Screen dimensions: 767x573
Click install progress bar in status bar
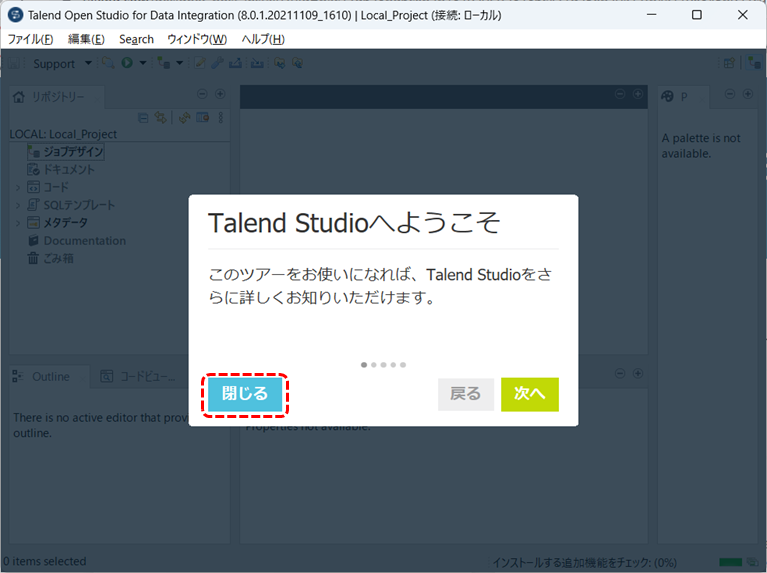coord(731,562)
